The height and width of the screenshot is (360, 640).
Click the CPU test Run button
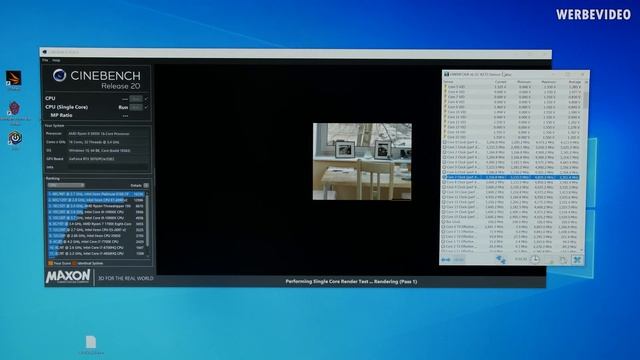(136, 98)
